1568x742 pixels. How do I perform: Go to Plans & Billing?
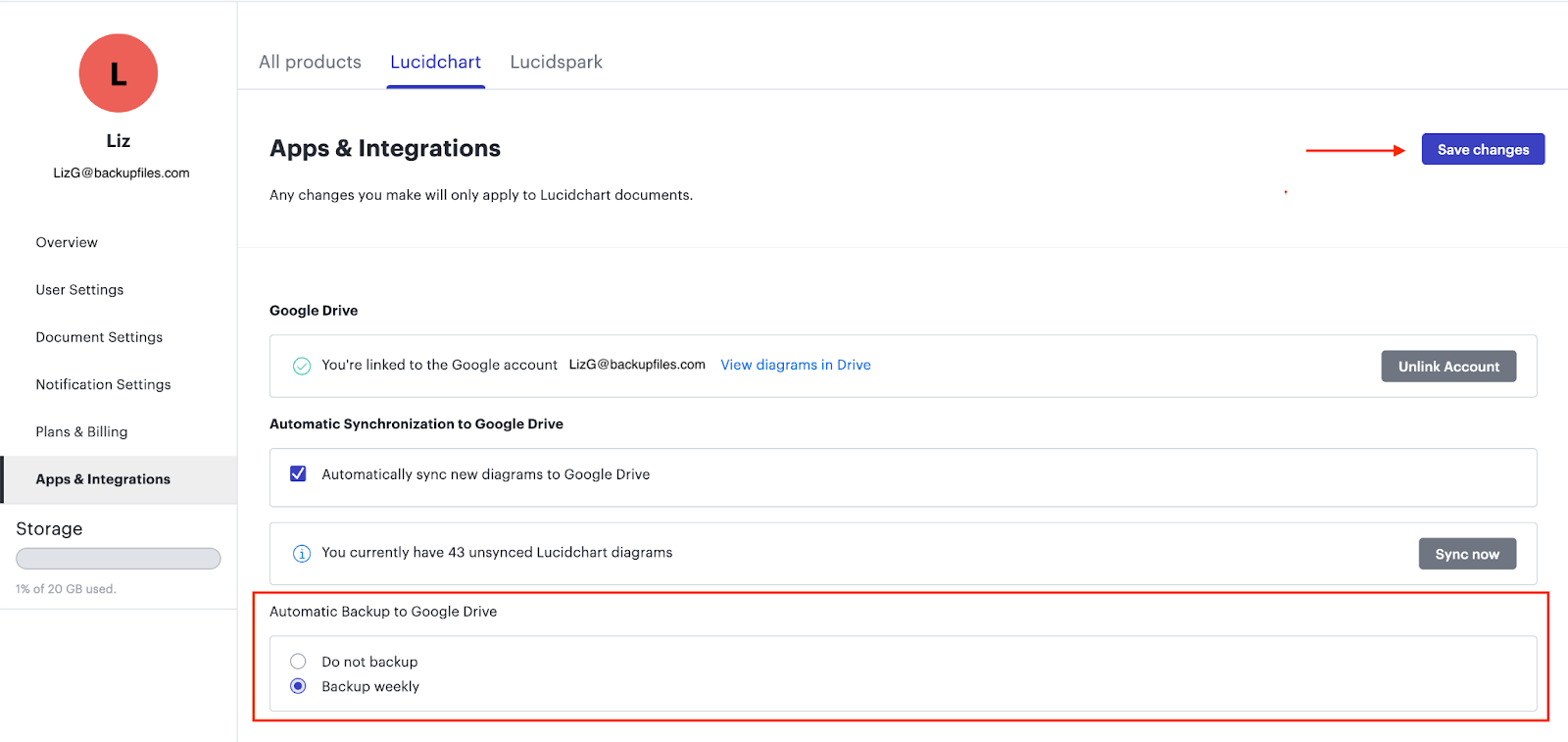(x=81, y=432)
